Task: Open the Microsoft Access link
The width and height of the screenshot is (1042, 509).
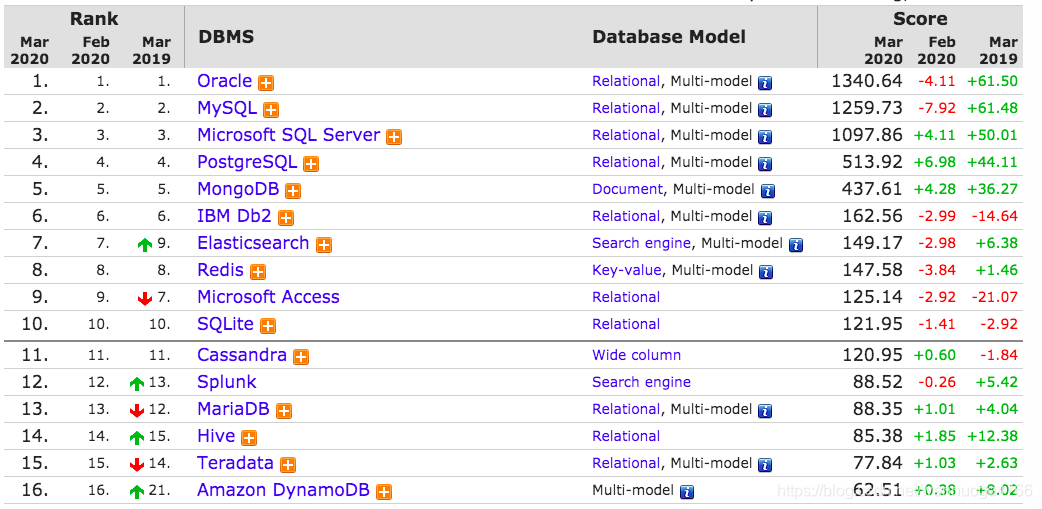Action: (x=268, y=297)
